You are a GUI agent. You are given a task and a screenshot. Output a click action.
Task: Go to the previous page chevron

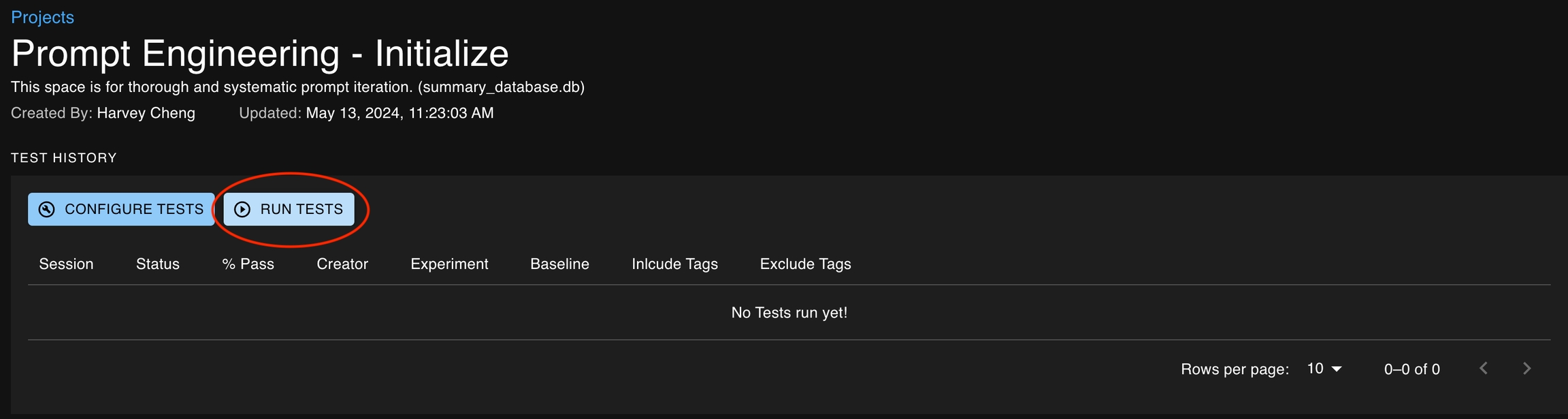tap(1484, 369)
